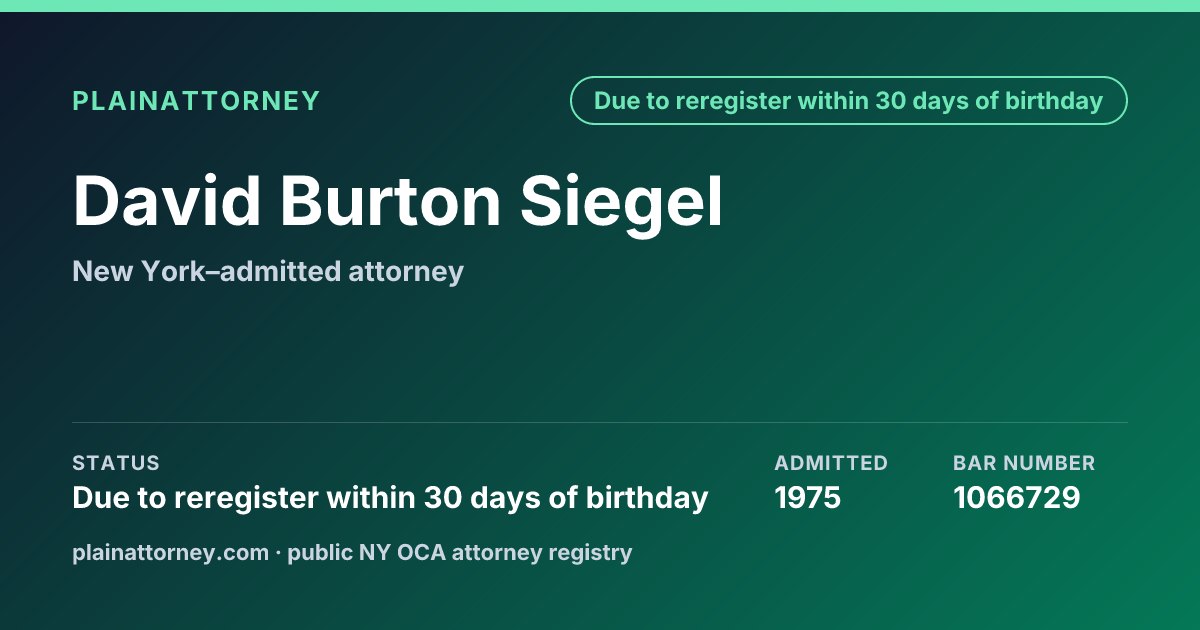Select bar number 1066729
The width and height of the screenshot is (1200, 630).
[1017, 497]
